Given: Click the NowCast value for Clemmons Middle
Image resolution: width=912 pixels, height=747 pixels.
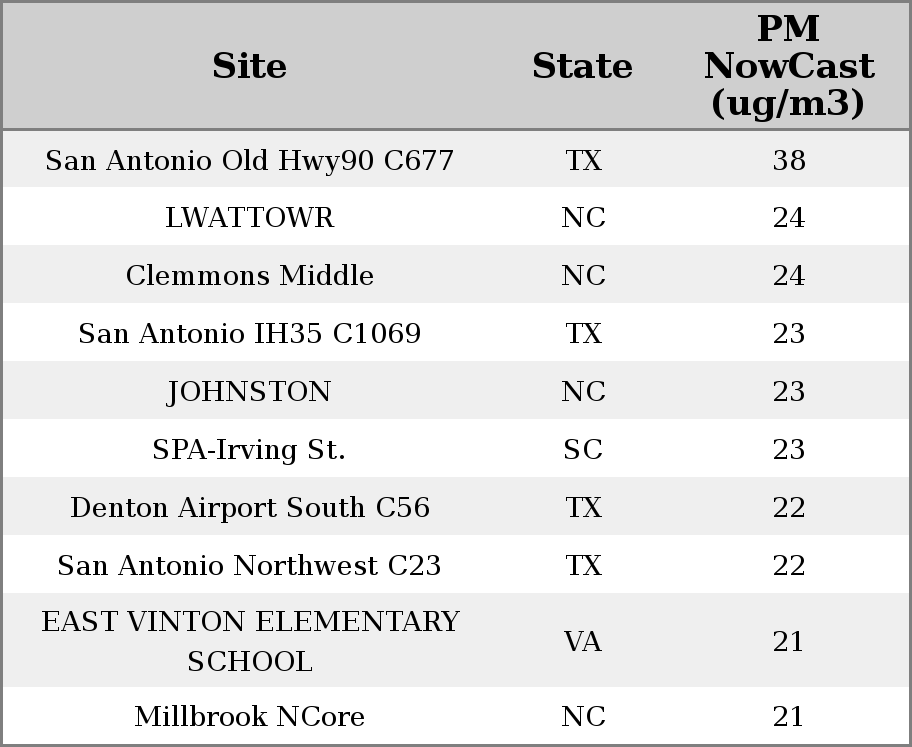Looking at the screenshot, I should tap(788, 276).
